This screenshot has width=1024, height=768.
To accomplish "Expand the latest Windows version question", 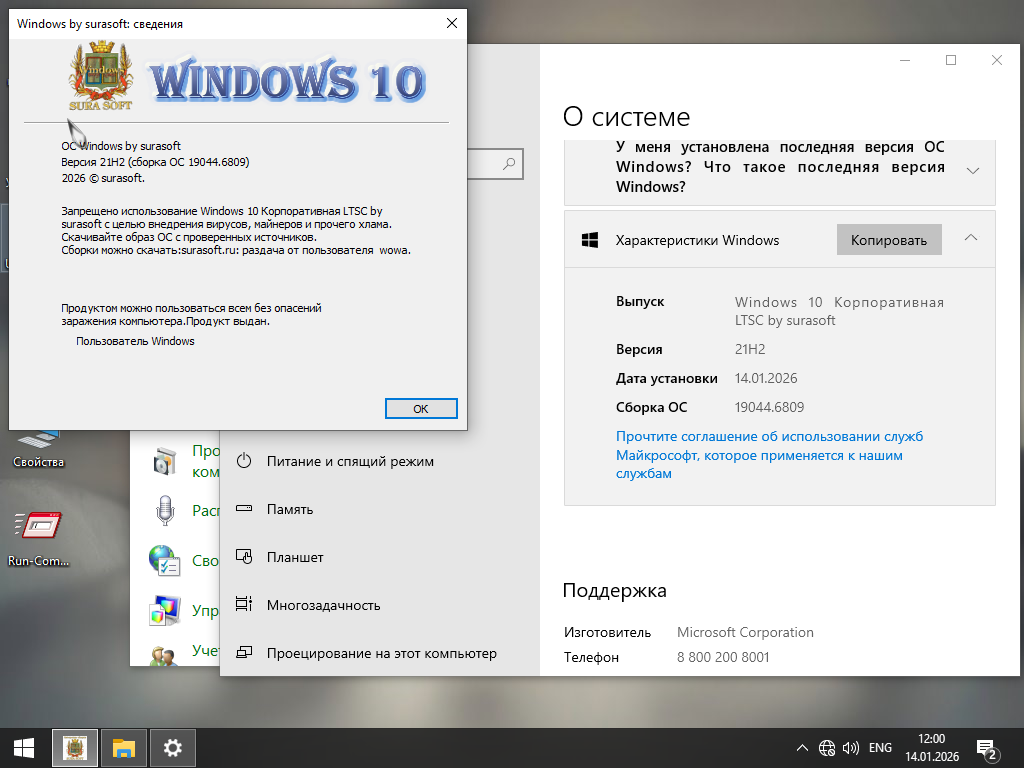I will (x=972, y=170).
